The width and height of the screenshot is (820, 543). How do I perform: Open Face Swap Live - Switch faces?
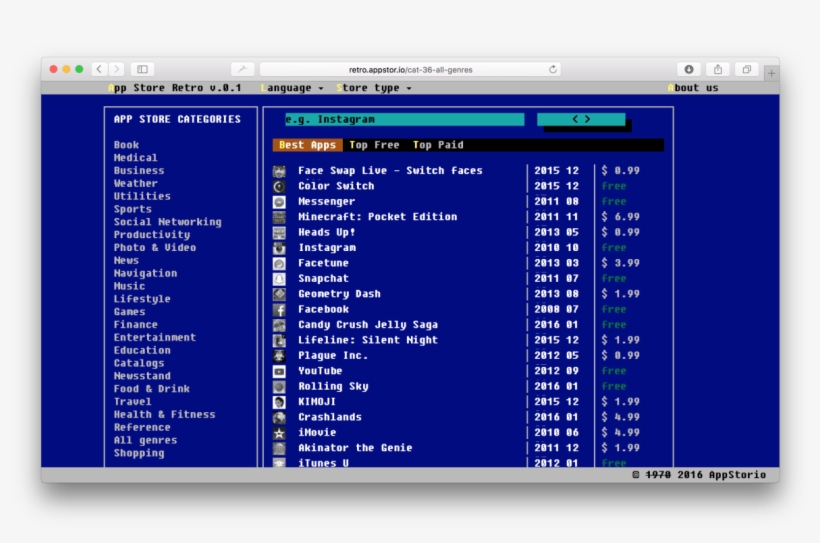click(x=390, y=171)
